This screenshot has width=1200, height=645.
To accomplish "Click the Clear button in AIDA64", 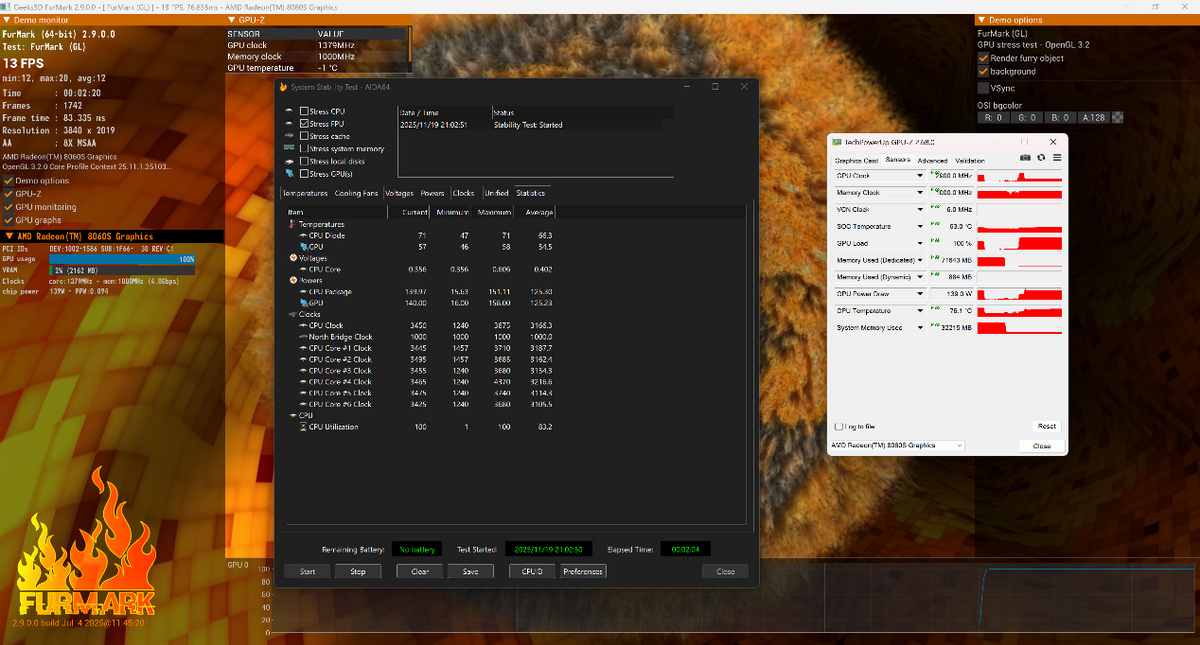I will pos(420,571).
